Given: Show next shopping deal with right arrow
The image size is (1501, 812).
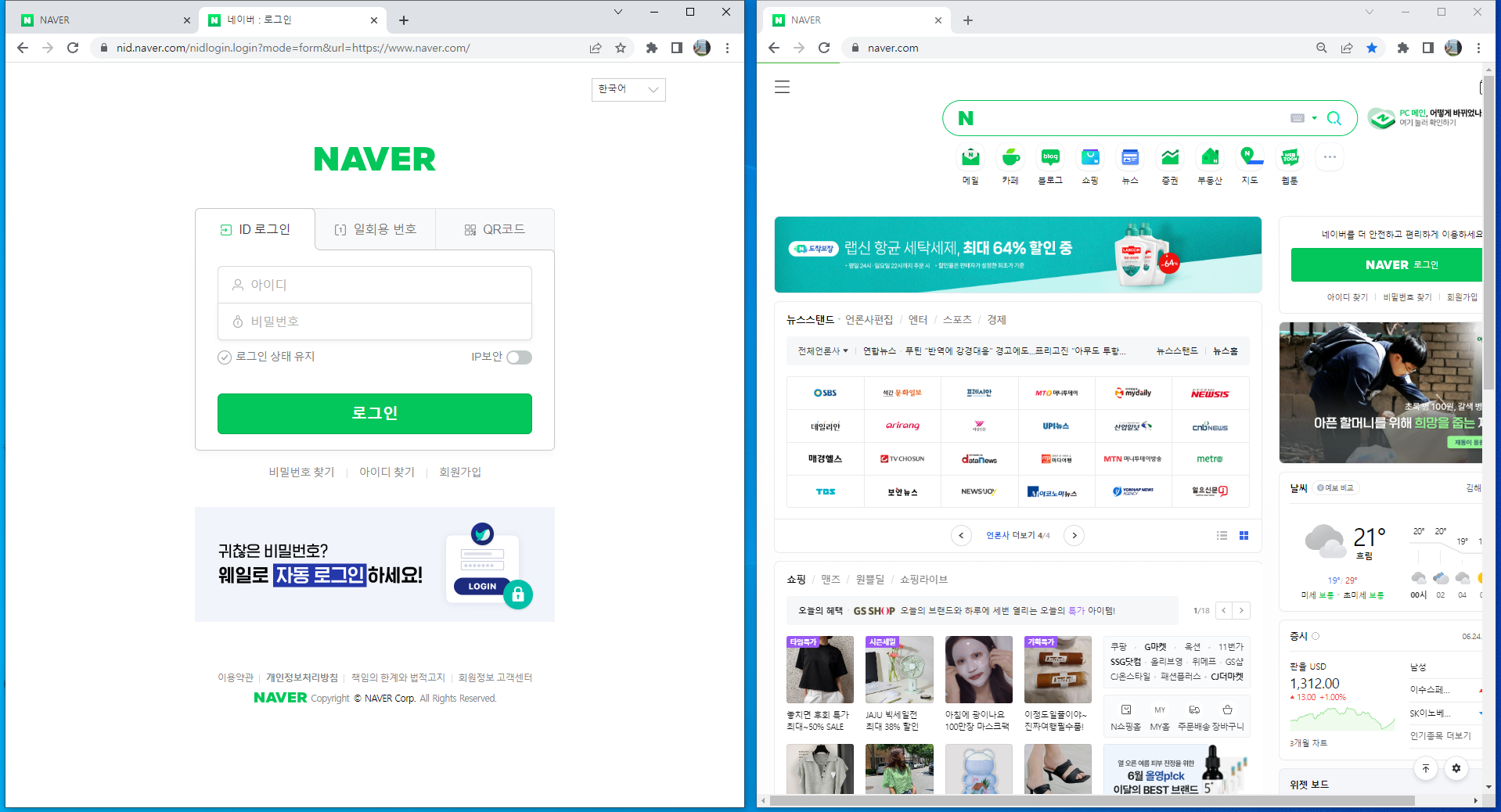Looking at the screenshot, I should (x=1241, y=610).
